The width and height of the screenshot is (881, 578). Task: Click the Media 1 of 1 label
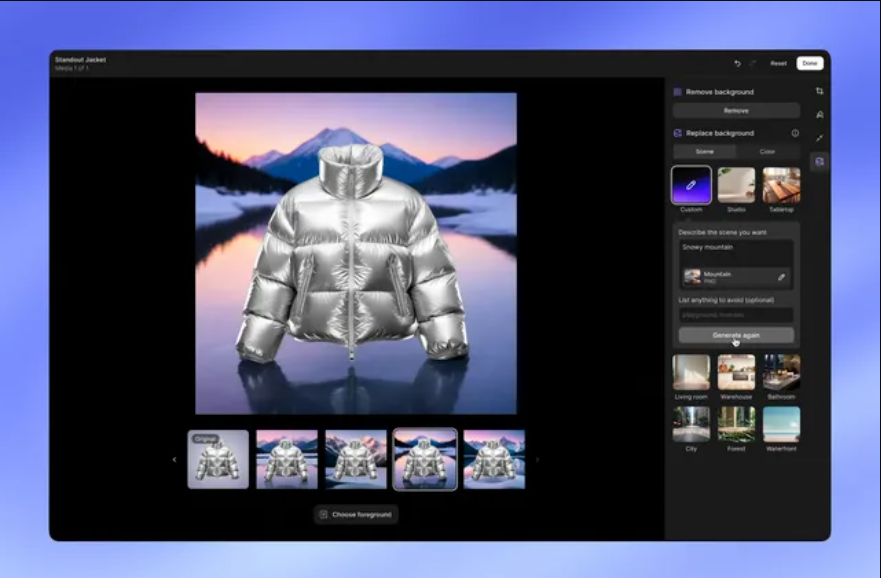click(72, 69)
